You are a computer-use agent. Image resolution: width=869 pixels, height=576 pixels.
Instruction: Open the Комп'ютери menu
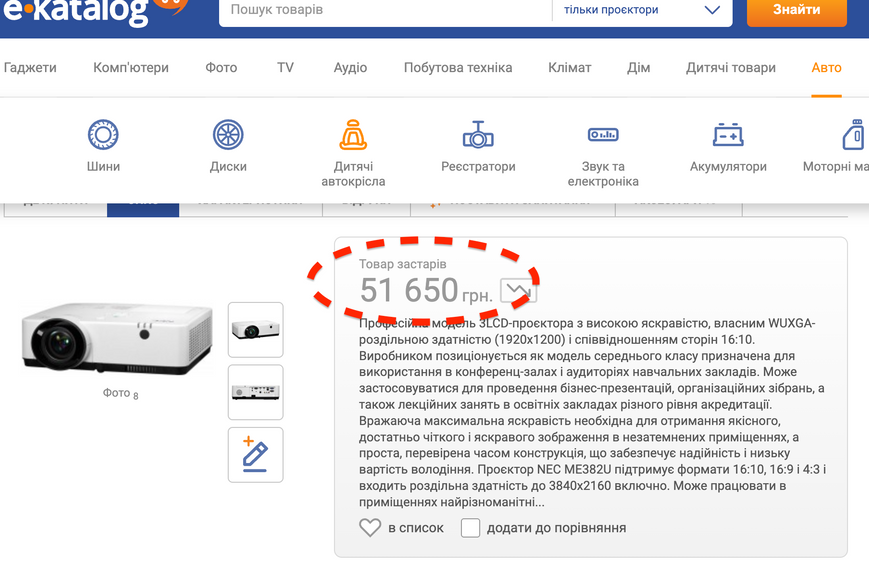point(131,68)
